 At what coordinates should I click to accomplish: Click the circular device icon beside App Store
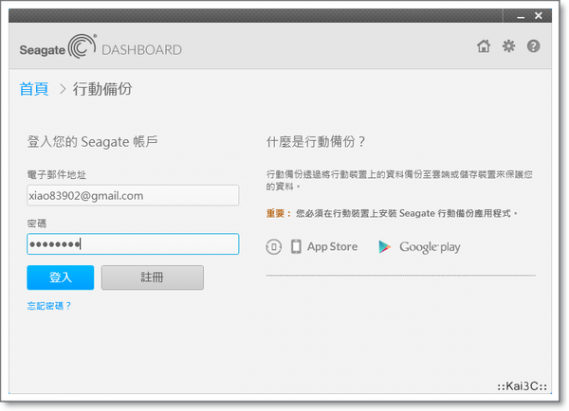274,247
